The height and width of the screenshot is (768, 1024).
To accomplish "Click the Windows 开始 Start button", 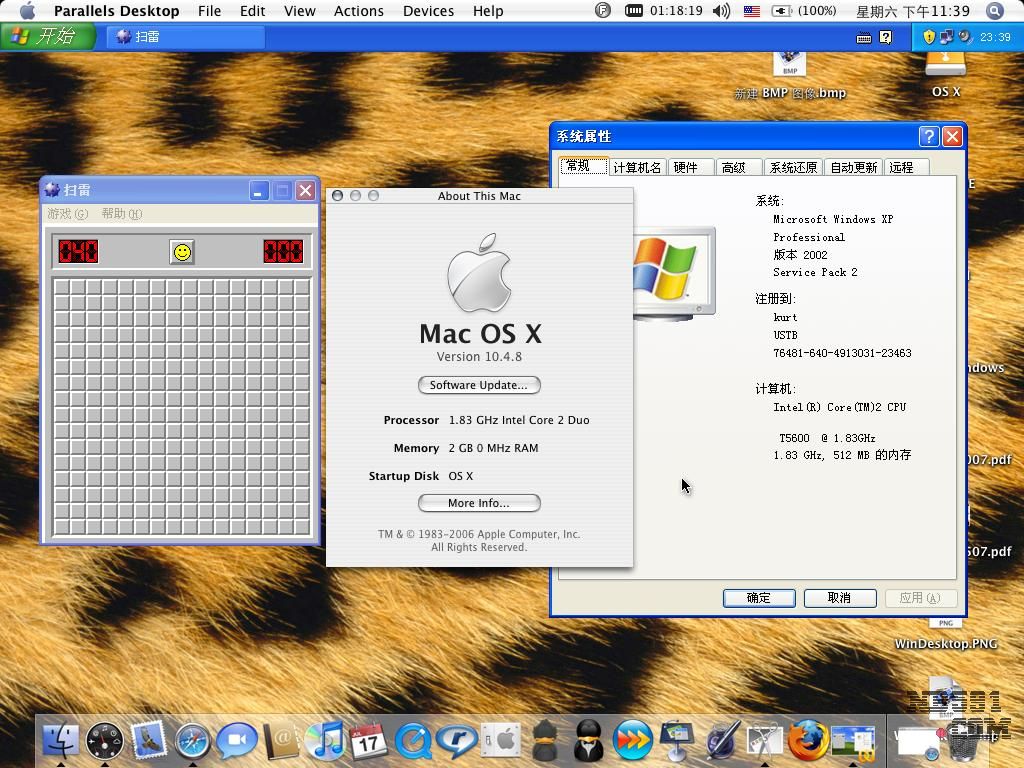I will [47, 37].
